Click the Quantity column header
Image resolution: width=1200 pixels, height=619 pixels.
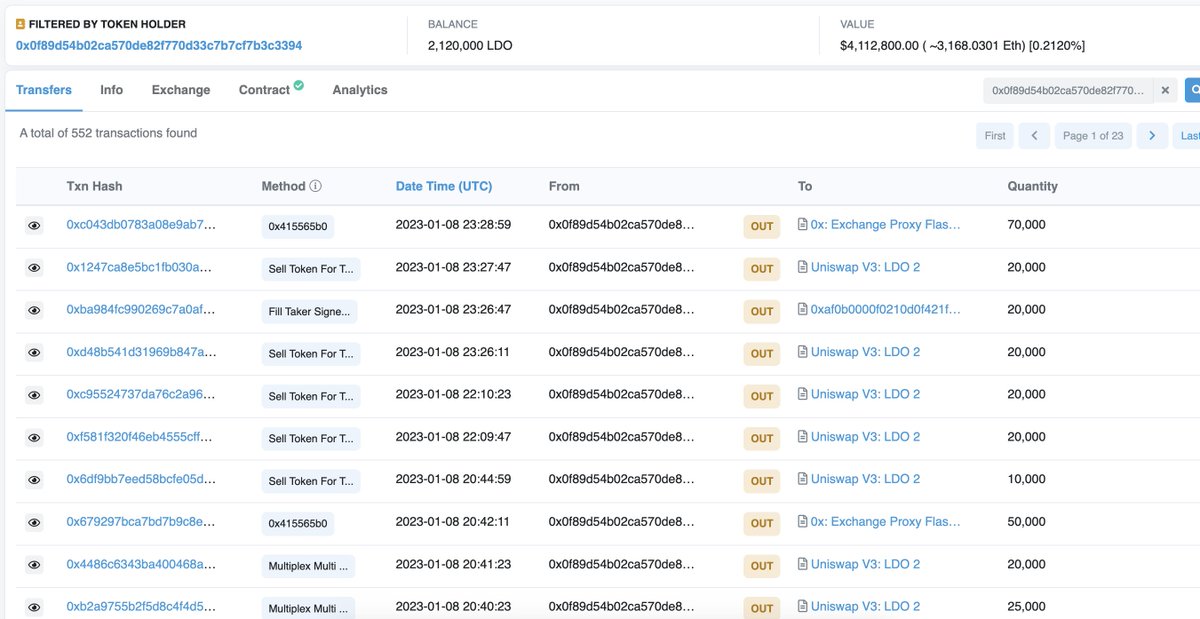(x=1032, y=186)
